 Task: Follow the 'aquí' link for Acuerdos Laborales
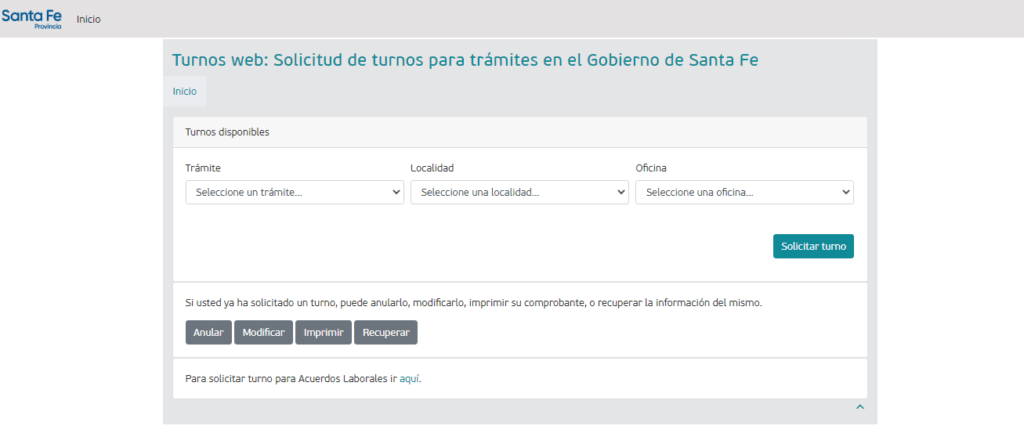[x=409, y=379]
